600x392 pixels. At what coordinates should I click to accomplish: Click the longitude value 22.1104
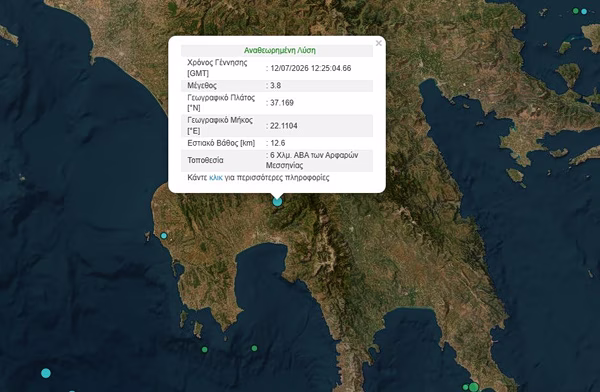284,126
